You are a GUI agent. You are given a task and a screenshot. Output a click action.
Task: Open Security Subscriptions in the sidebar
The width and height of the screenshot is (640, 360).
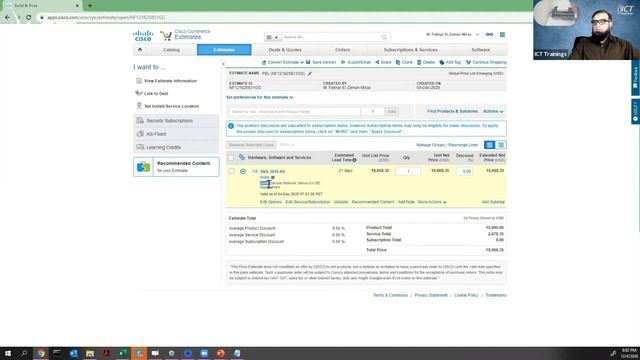coord(176,121)
